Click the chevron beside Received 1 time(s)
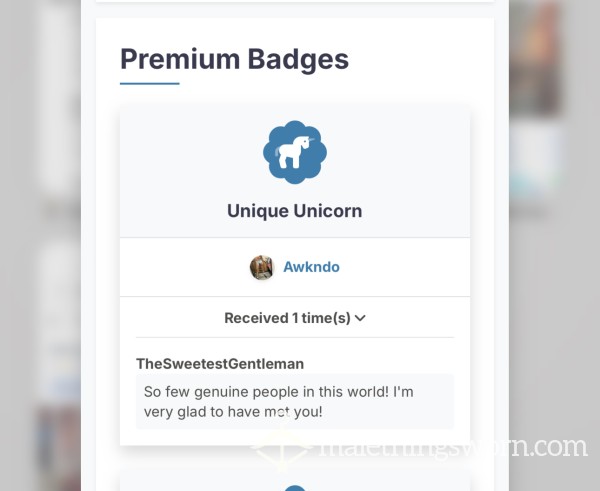This screenshot has height=491, width=600. [x=360, y=318]
